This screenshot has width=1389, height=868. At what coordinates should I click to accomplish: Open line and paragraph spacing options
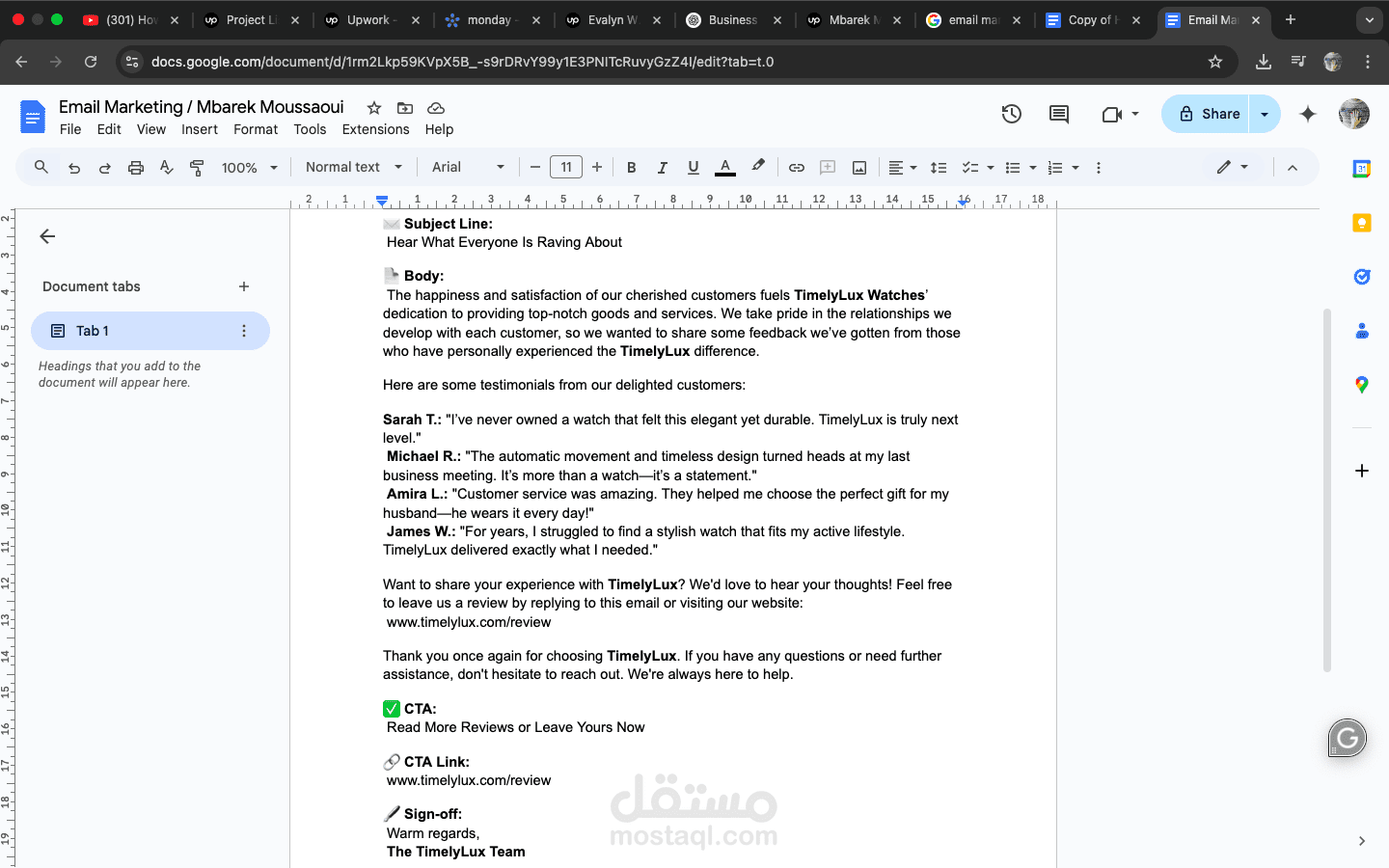(x=939, y=168)
